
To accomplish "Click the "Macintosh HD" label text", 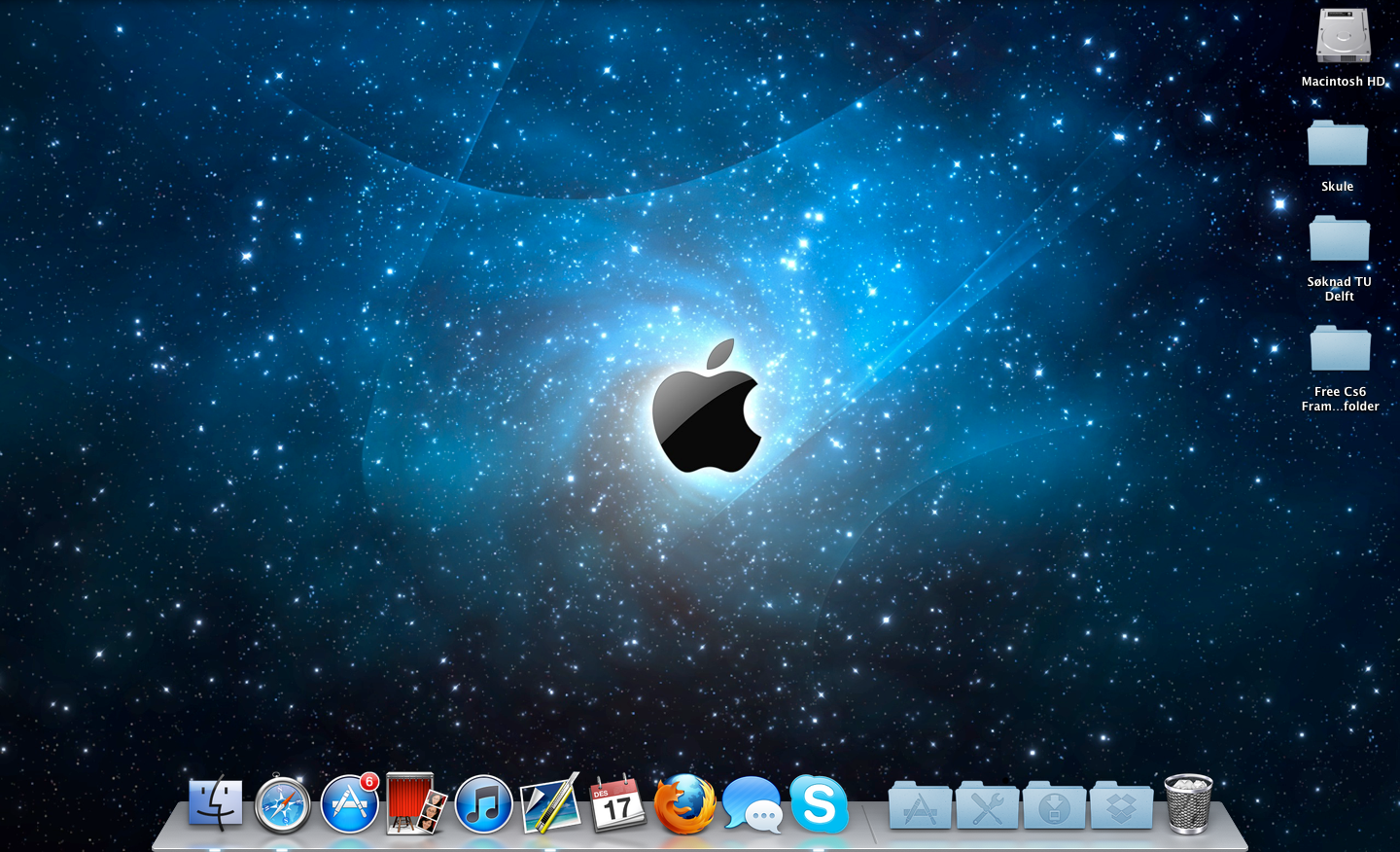I will coord(1344,82).
